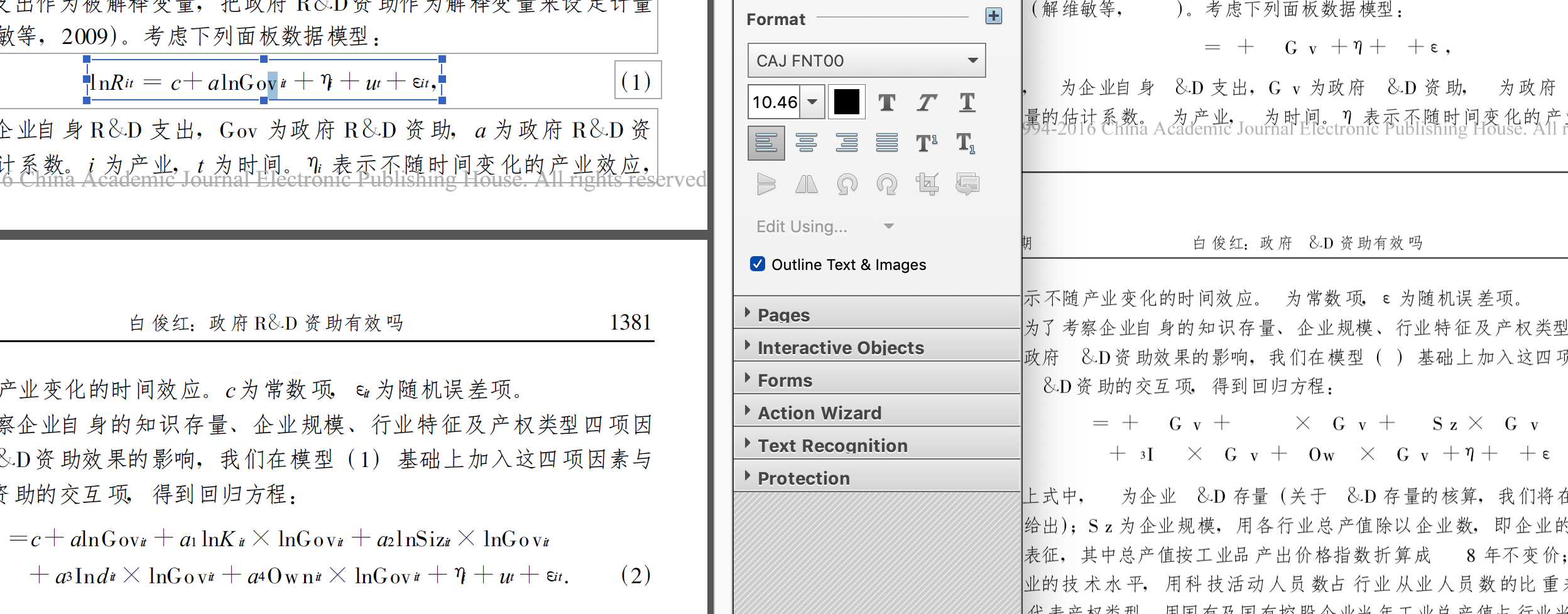Center-align the selected text

point(807,143)
